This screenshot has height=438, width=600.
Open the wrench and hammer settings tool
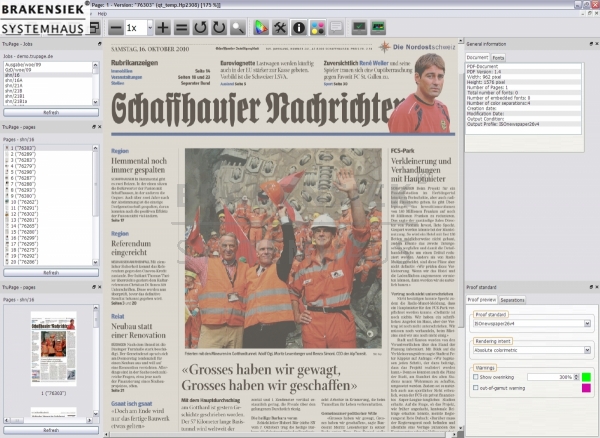280,28
